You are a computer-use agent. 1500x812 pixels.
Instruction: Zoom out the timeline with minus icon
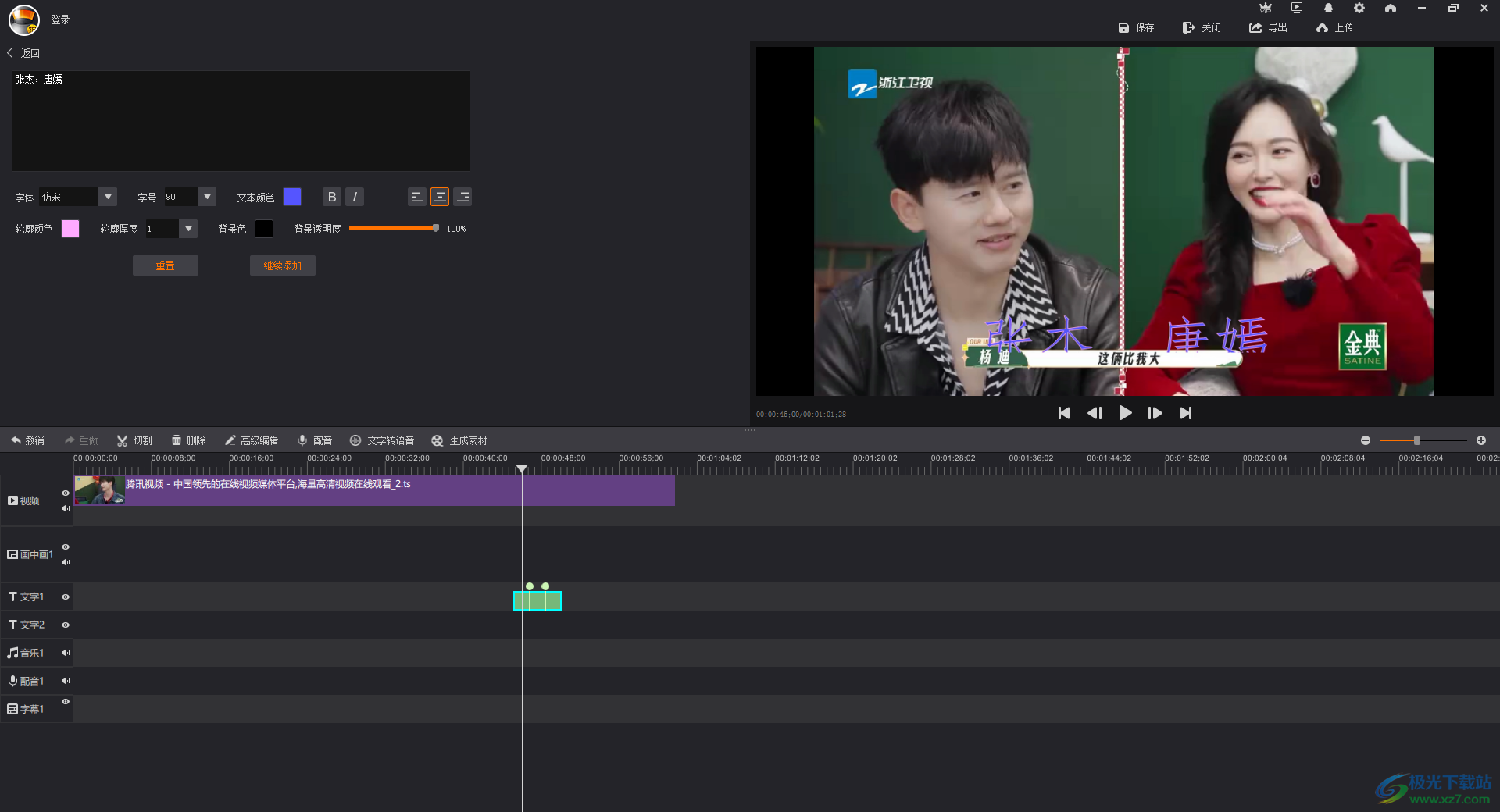[x=1366, y=440]
